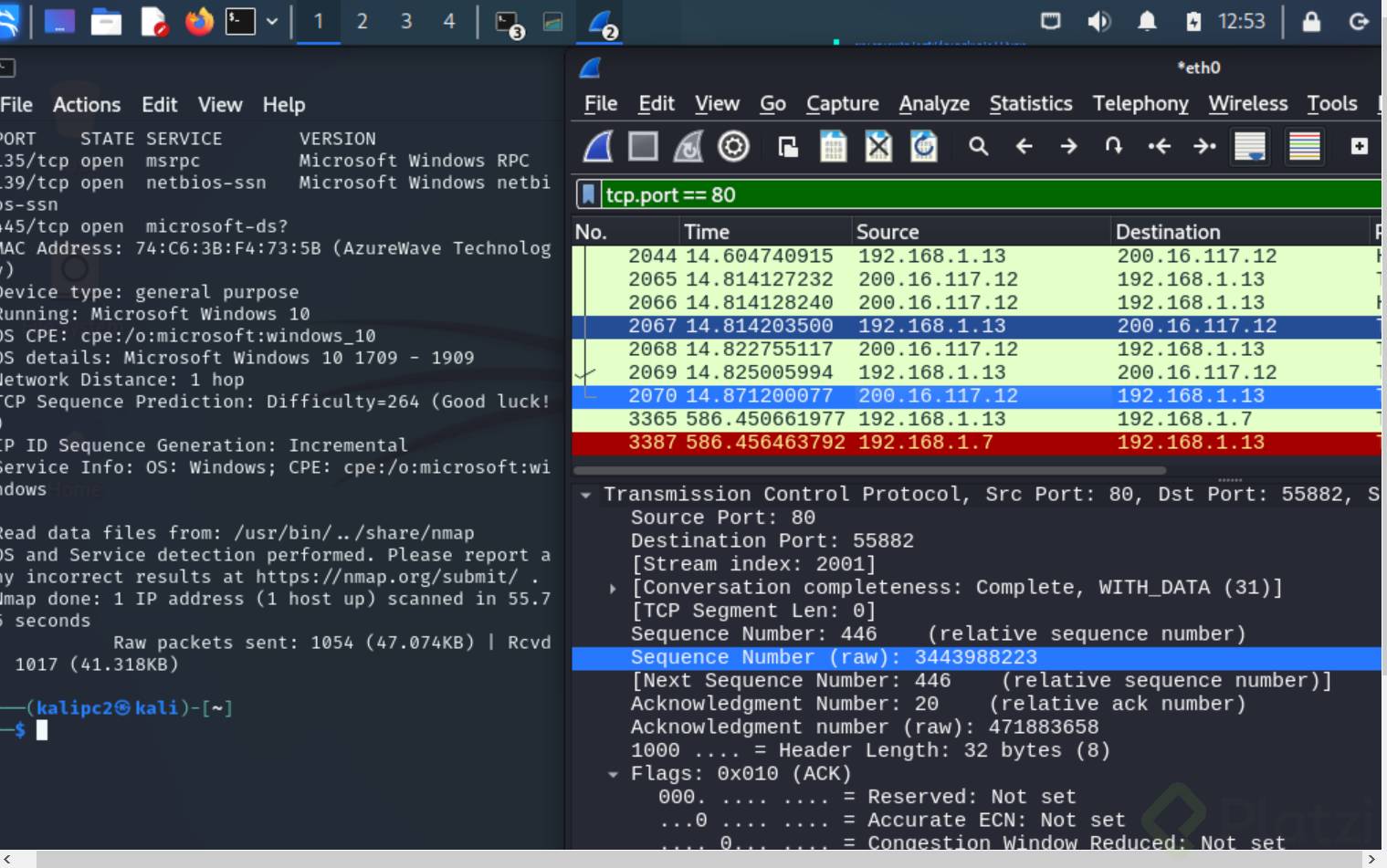This screenshot has height=868, width=1387.
Task: Close the capture file with the X icon
Action: tap(878, 146)
